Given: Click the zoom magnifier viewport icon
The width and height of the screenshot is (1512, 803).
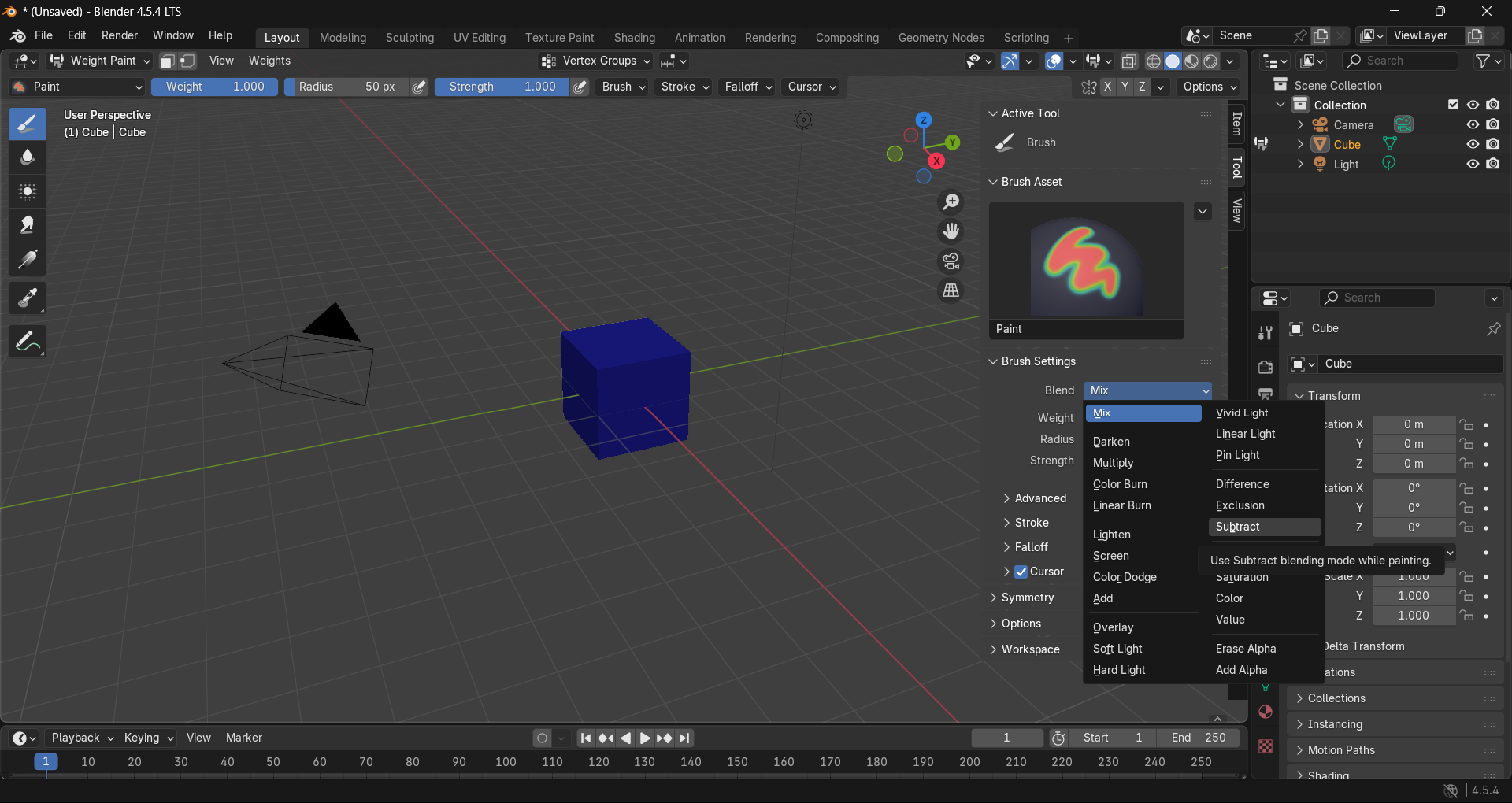Looking at the screenshot, I should (951, 202).
